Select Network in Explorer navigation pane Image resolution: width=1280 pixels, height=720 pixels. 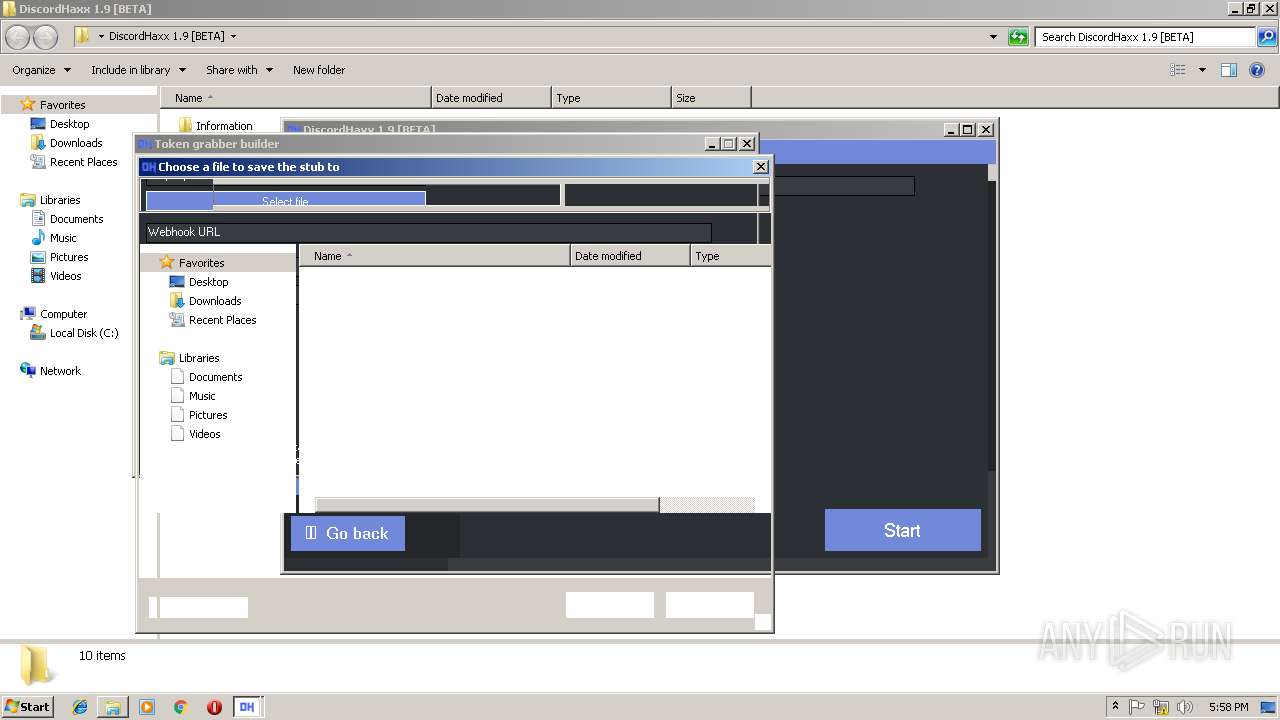click(60, 371)
